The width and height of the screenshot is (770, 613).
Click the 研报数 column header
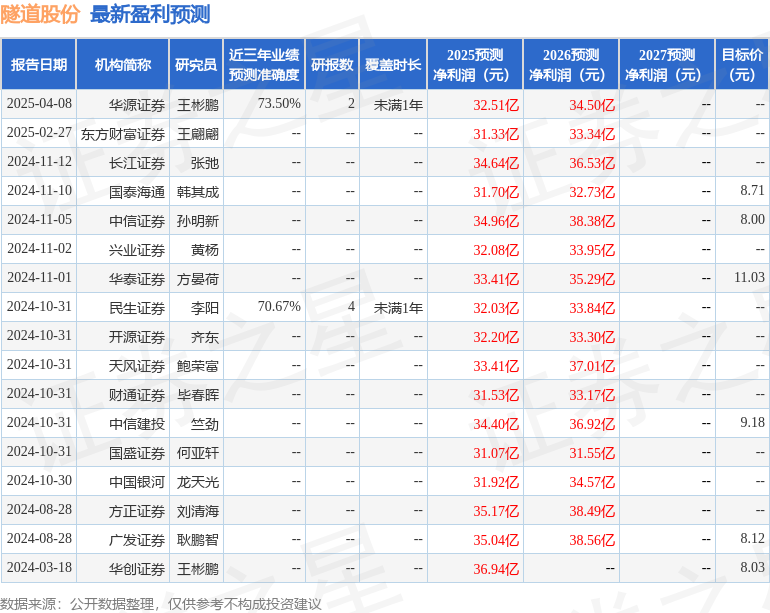pyautogui.click(x=332, y=64)
